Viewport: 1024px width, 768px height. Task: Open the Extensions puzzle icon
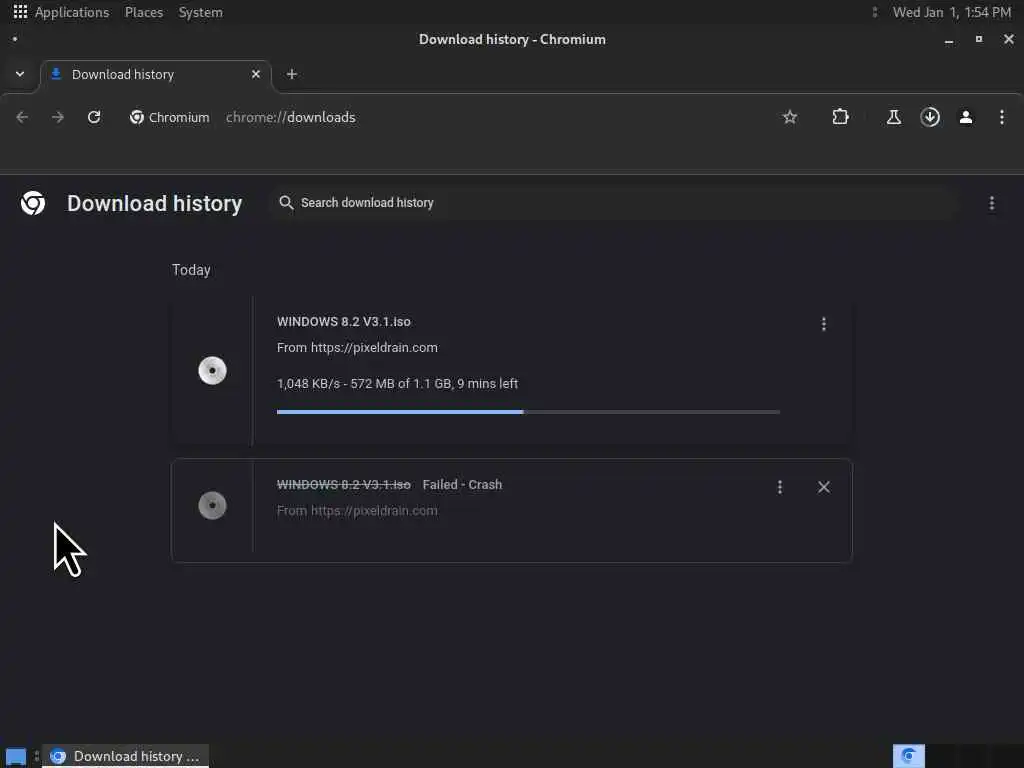pos(840,117)
